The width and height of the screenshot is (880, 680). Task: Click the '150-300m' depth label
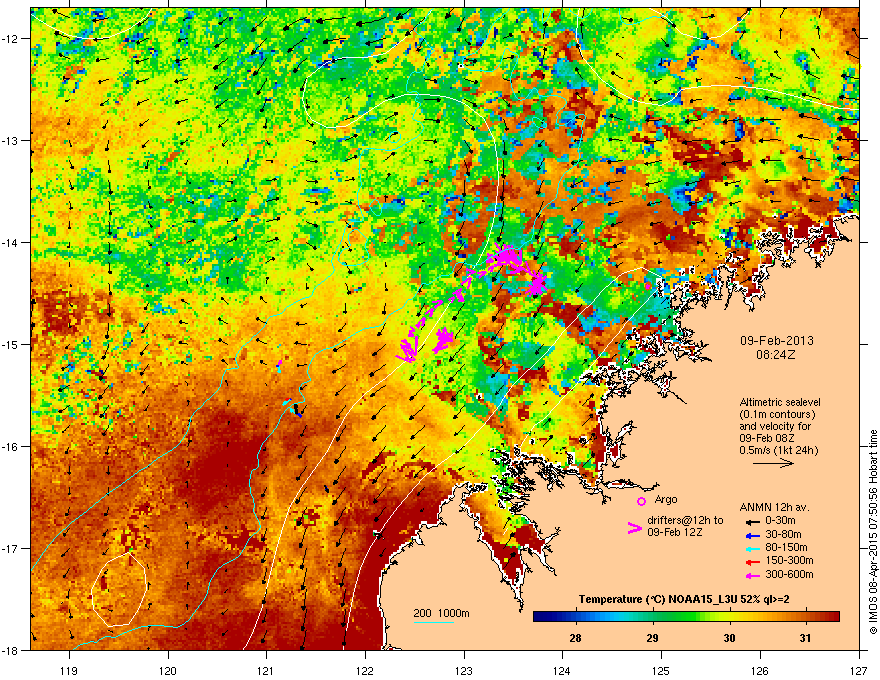pos(789,560)
